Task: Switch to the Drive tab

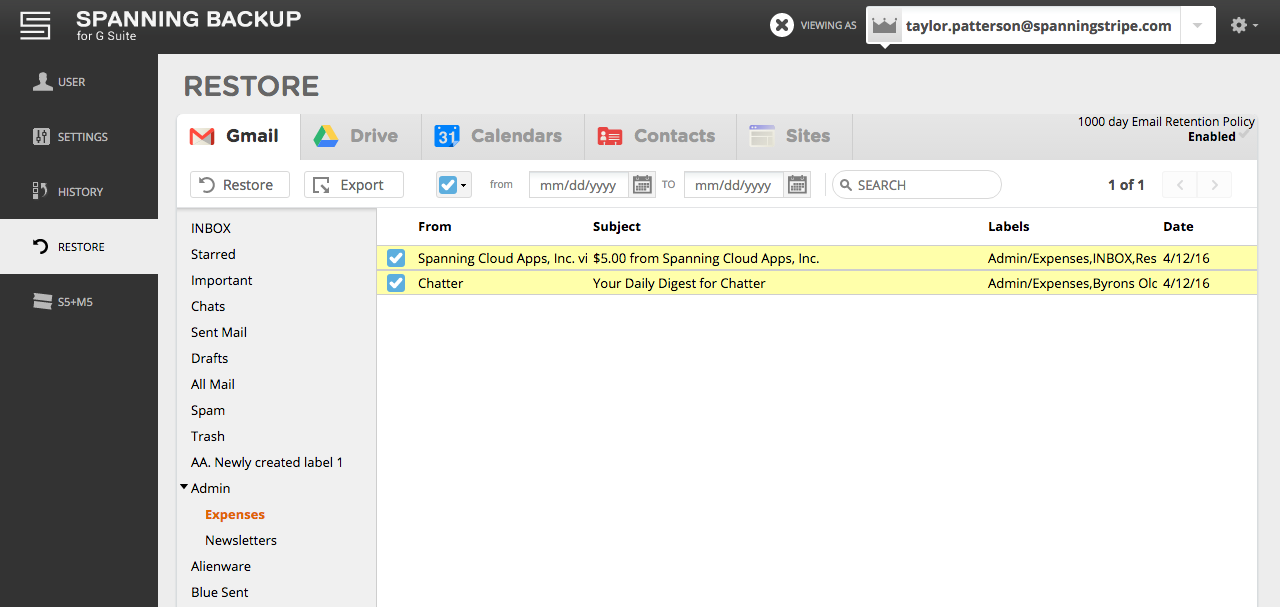Action: point(356,136)
